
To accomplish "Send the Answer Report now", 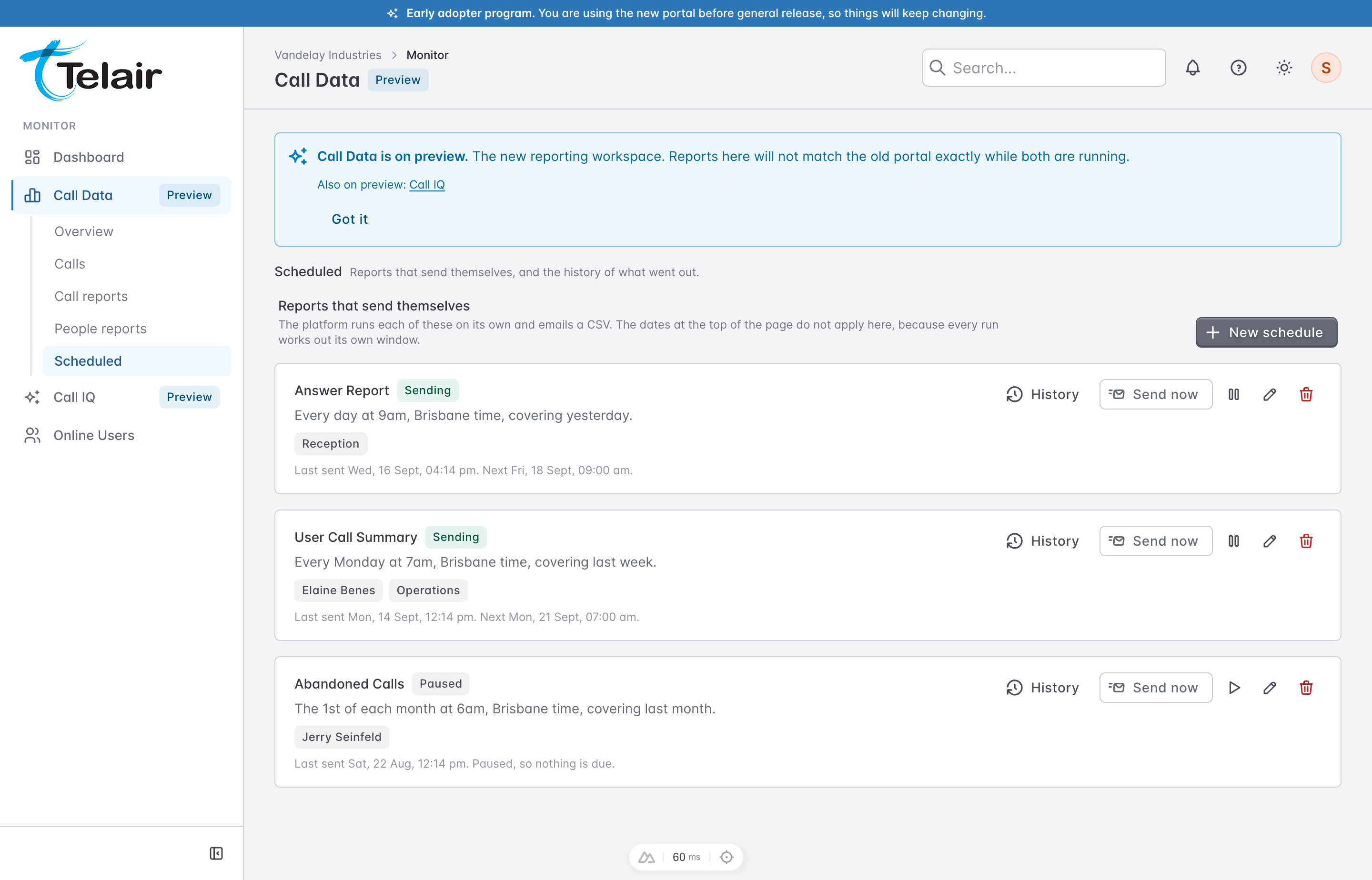I will [1155, 394].
